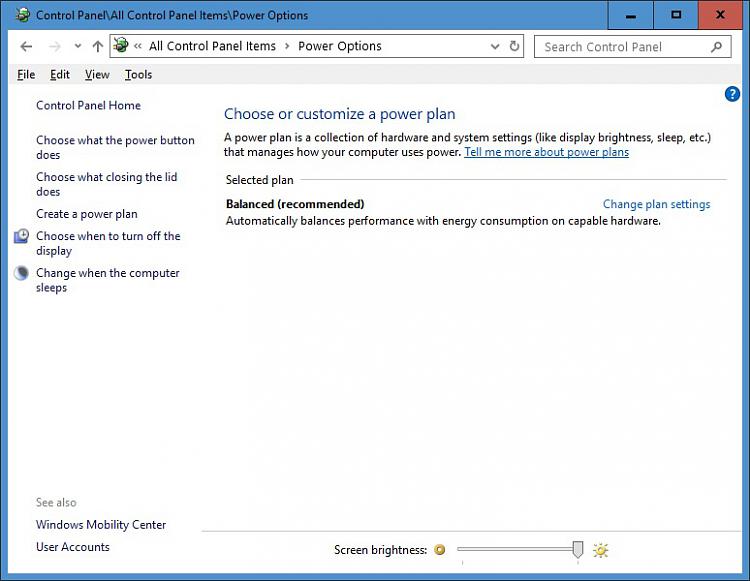Go to Control Panel Home
Viewport: 750px width, 581px height.
[x=88, y=106]
